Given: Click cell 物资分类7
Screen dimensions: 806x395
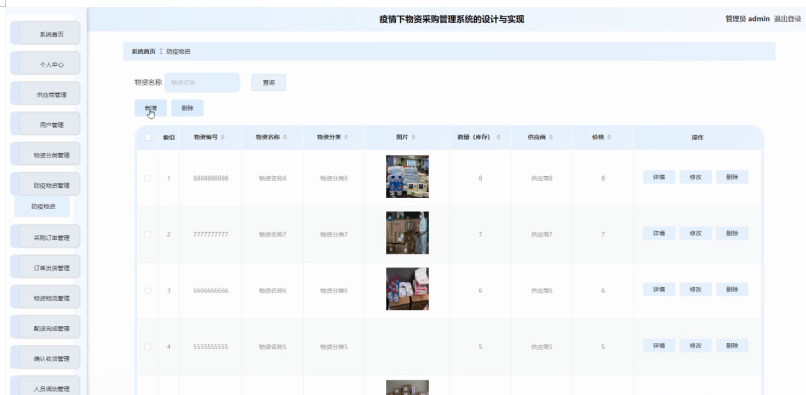Looking at the screenshot, I should pos(334,234).
